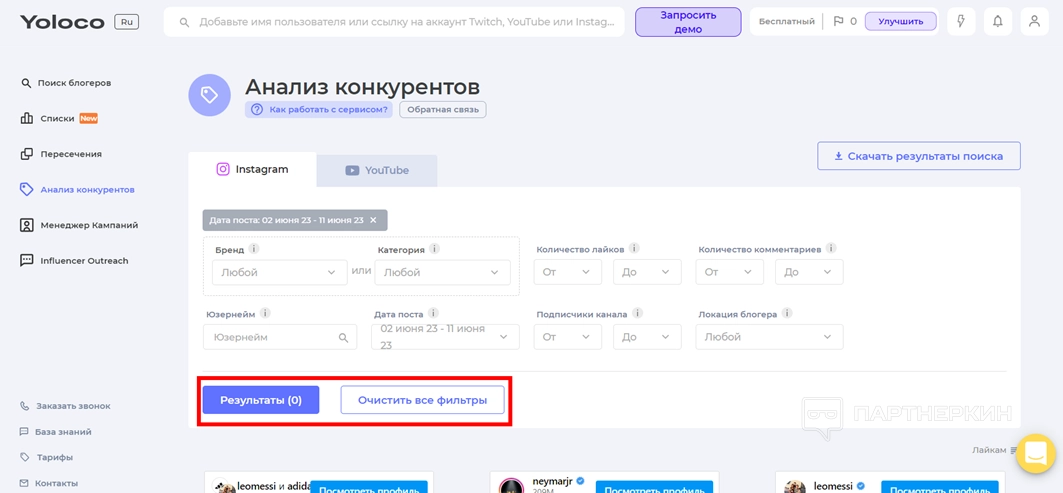Click the Списки bar chart icon
1063x493 pixels.
tap(26, 119)
